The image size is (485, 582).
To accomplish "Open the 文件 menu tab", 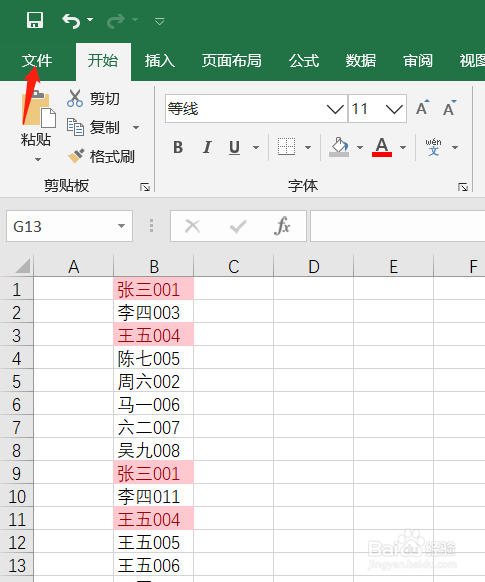I will [x=37, y=61].
